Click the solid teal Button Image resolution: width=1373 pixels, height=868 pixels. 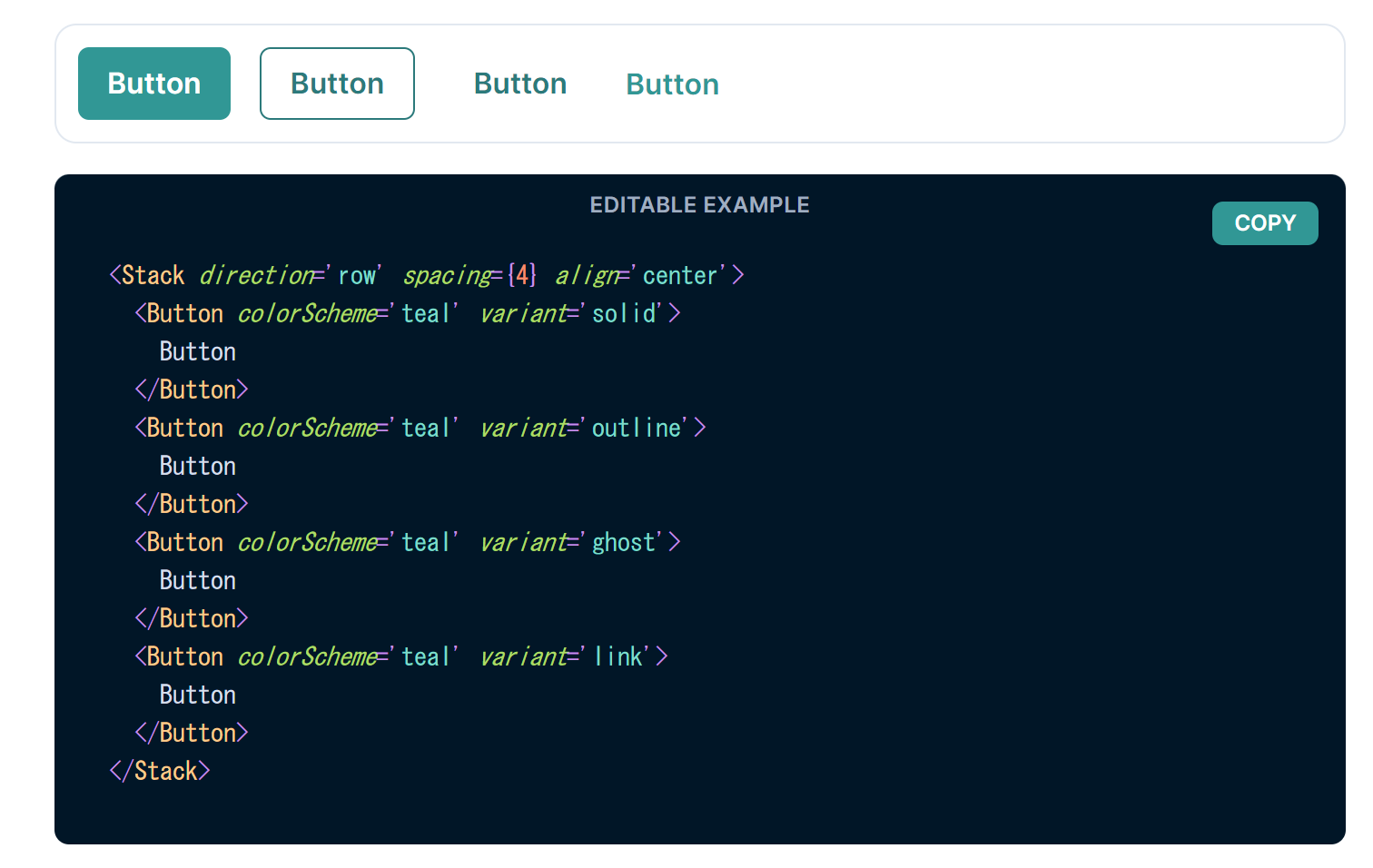[154, 84]
